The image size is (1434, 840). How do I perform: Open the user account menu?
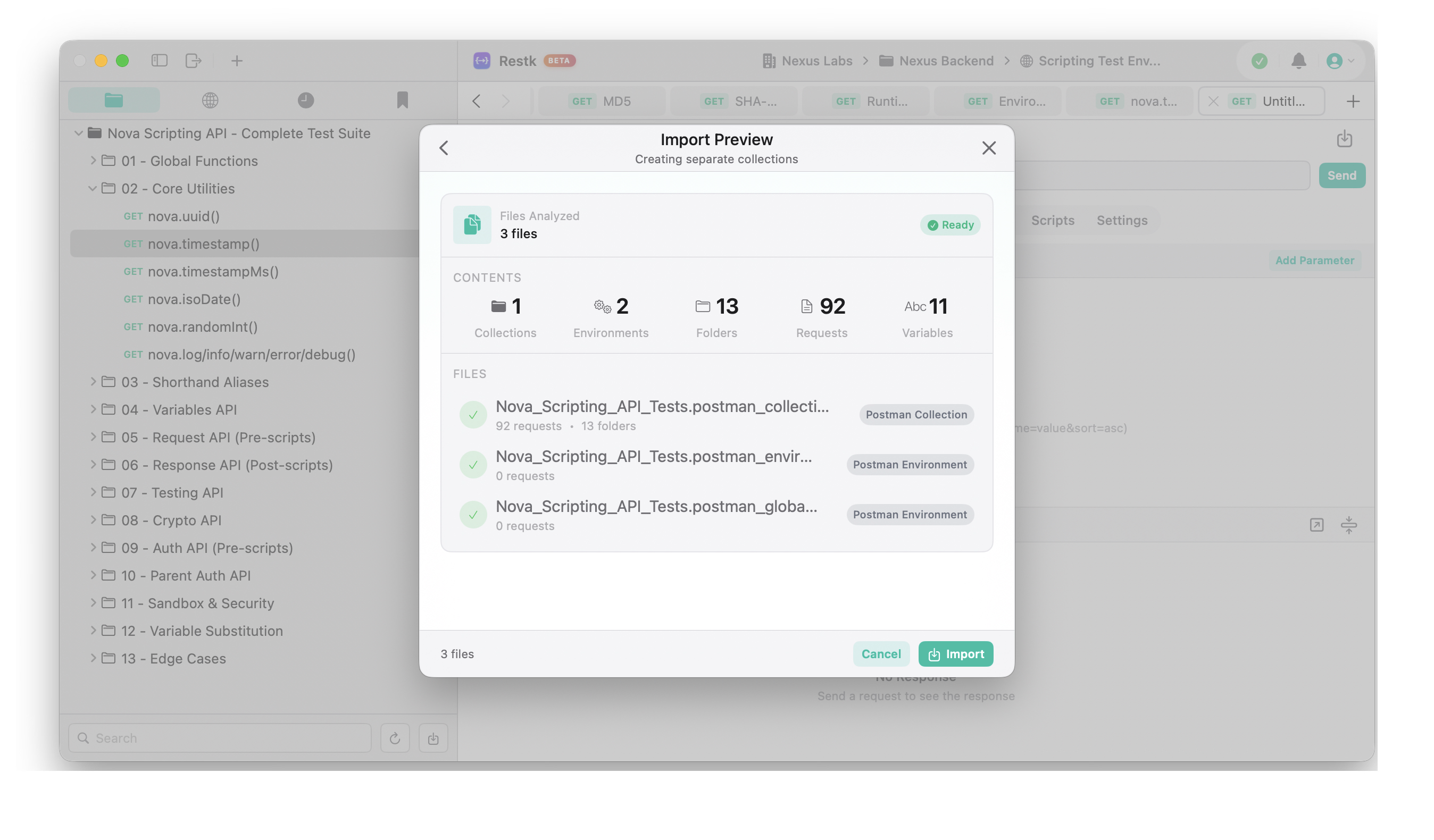point(1339,61)
